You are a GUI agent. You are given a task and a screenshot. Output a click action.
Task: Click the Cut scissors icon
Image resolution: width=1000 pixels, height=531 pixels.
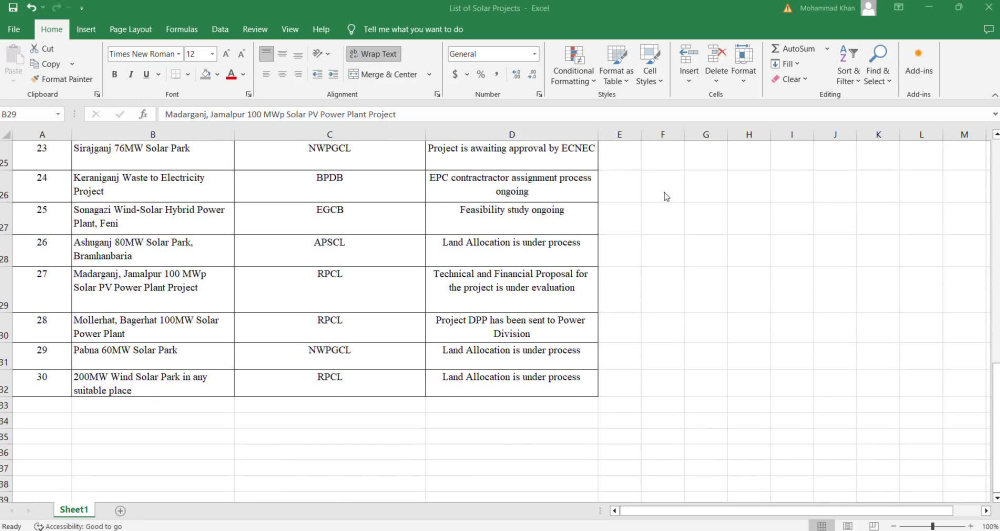(x=34, y=48)
